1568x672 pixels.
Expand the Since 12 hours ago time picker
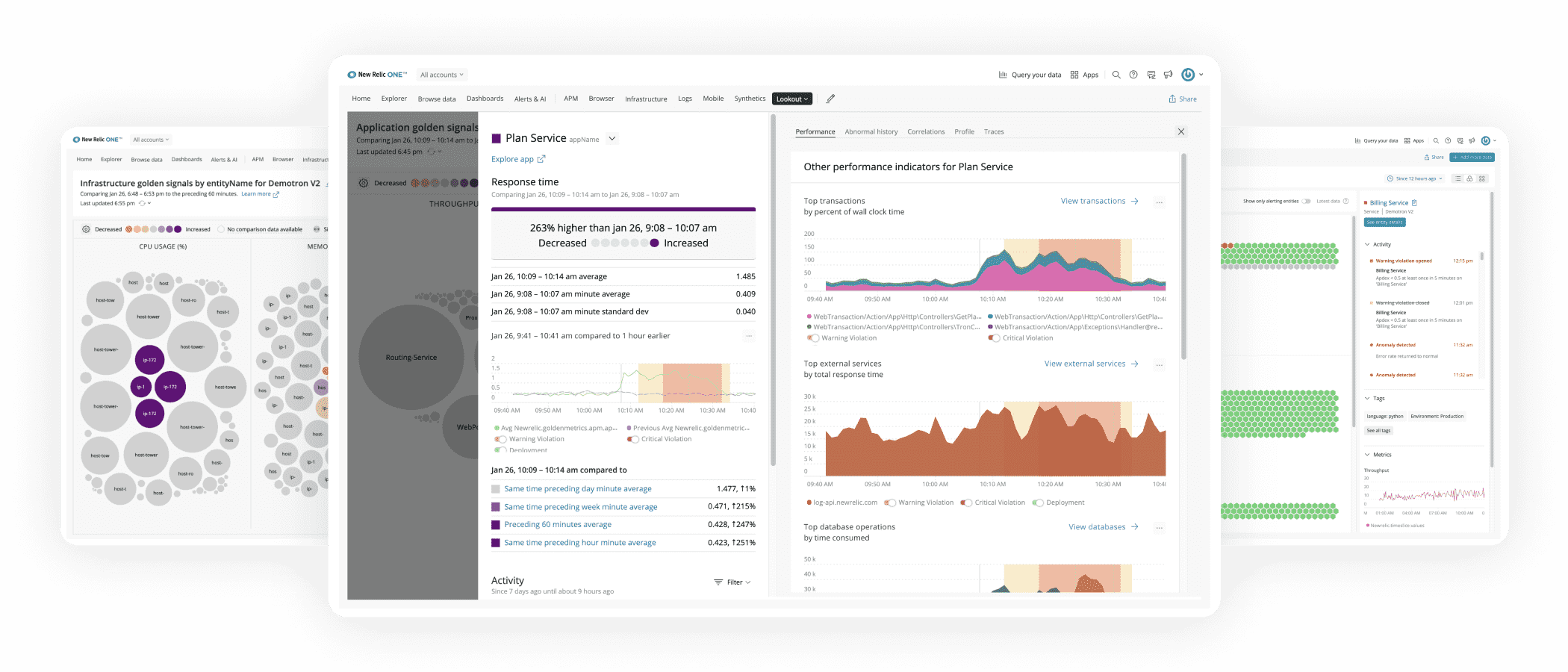point(1416,178)
